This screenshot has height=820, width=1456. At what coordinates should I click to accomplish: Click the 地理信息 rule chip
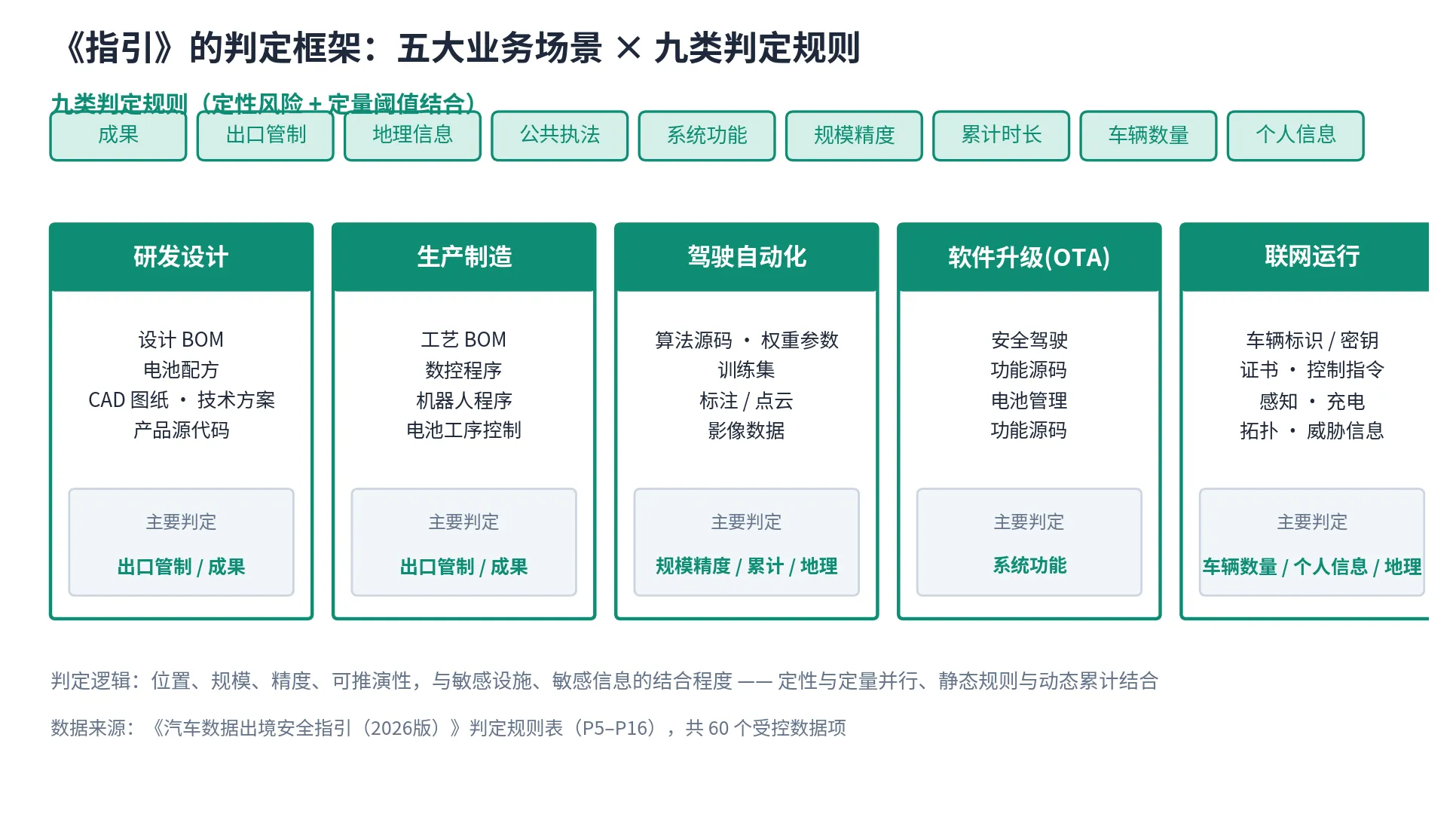tap(413, 136)
